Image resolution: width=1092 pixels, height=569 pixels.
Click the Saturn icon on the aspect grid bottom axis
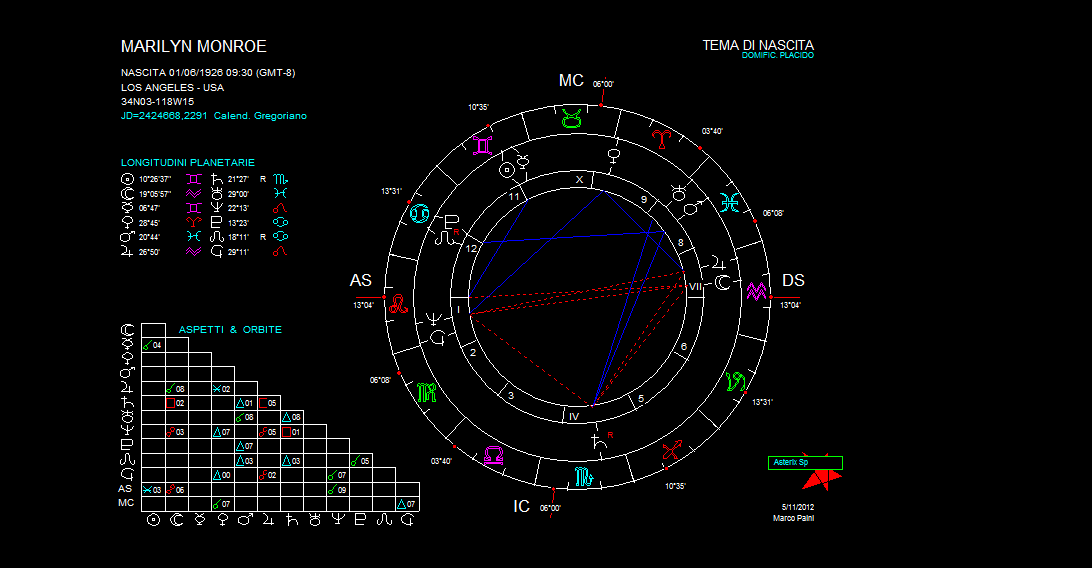click(x=291, y=520)
